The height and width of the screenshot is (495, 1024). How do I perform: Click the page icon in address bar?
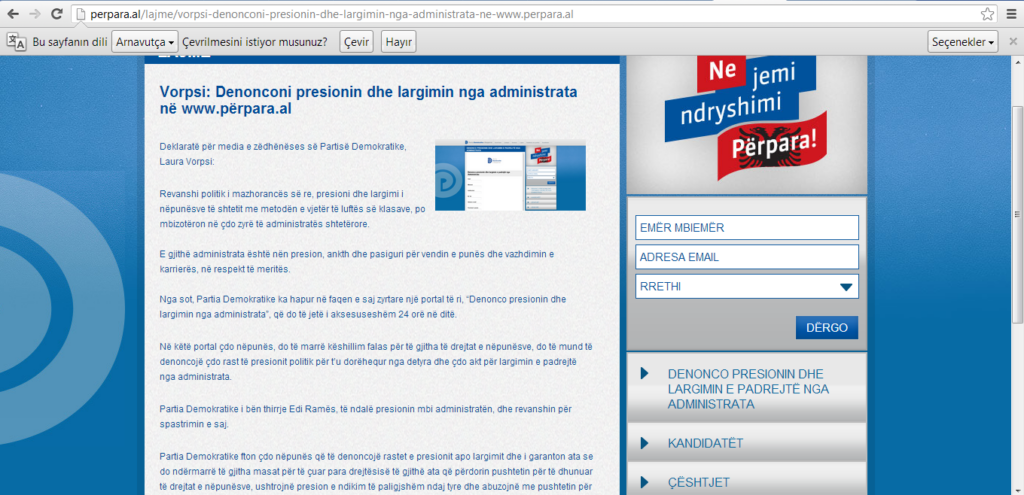(x=80, y=14)
